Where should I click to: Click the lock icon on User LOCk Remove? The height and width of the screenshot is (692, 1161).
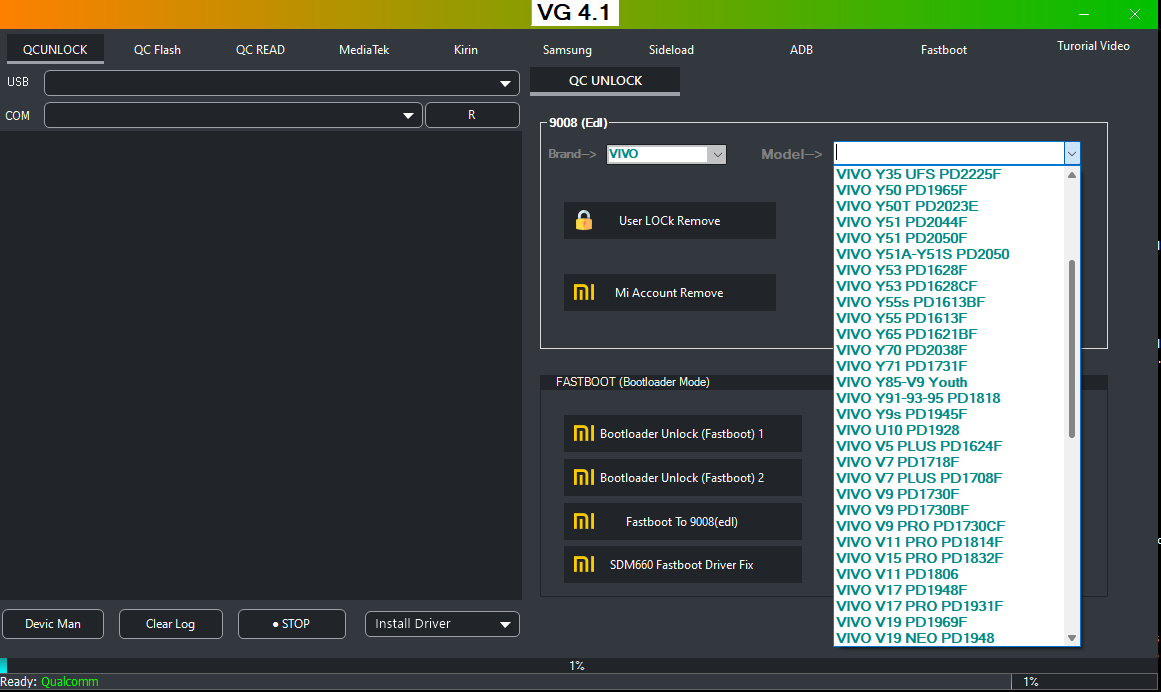pos(585,220)
